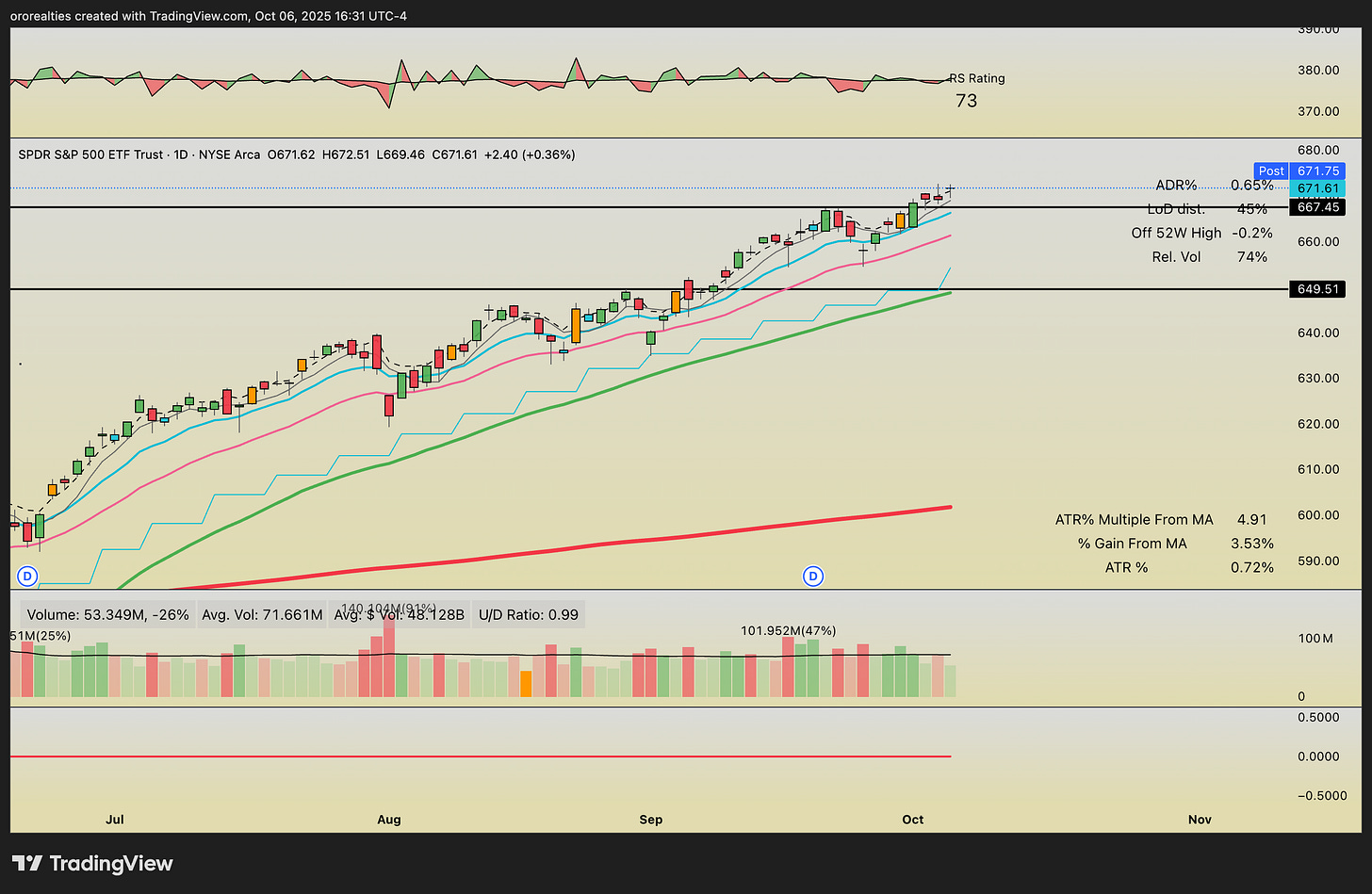Click the open value O671.62
Viewport: 1372px width, 894px height.
coord(291,154)
